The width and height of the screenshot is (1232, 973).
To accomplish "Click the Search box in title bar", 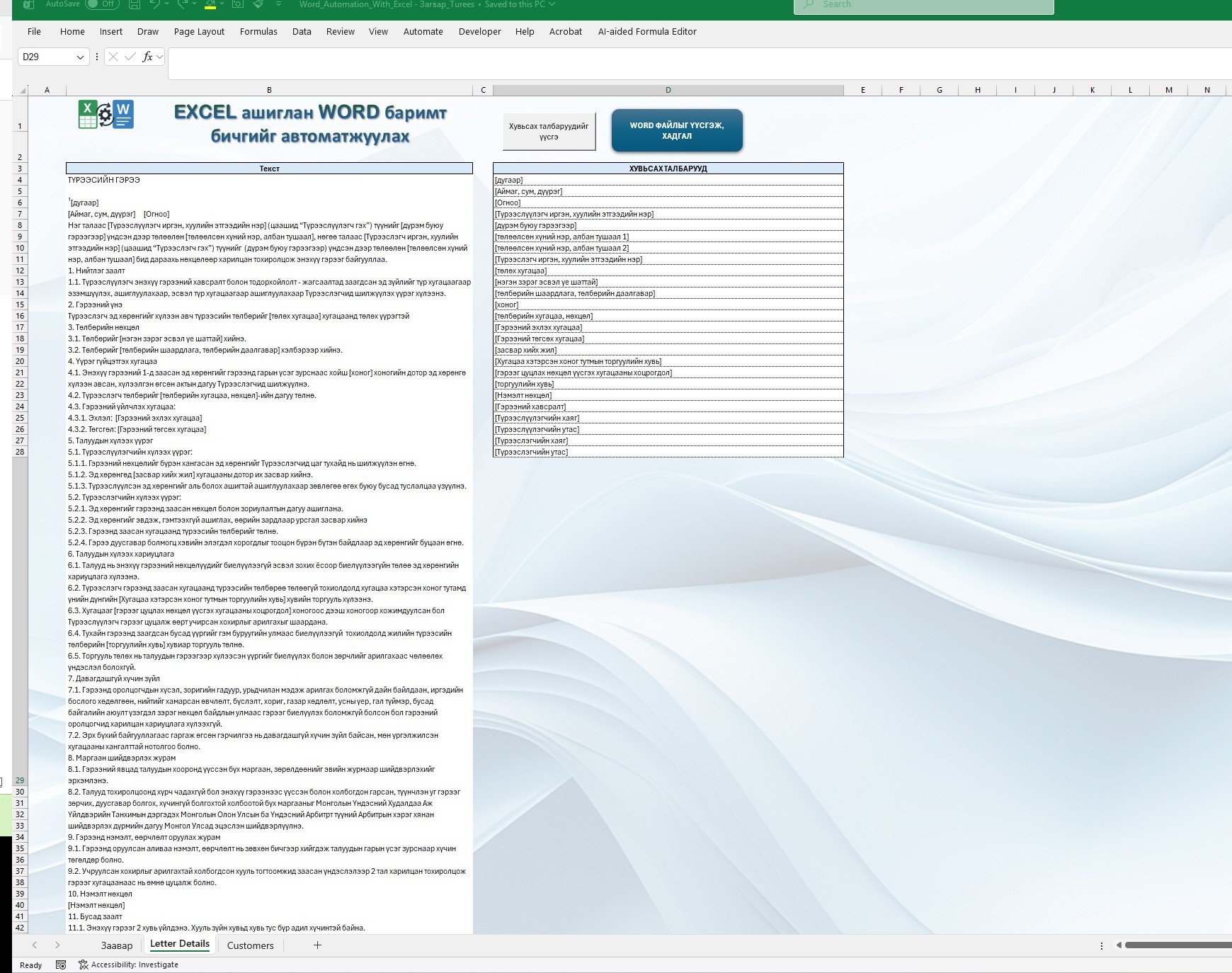I will coord(924,6).
